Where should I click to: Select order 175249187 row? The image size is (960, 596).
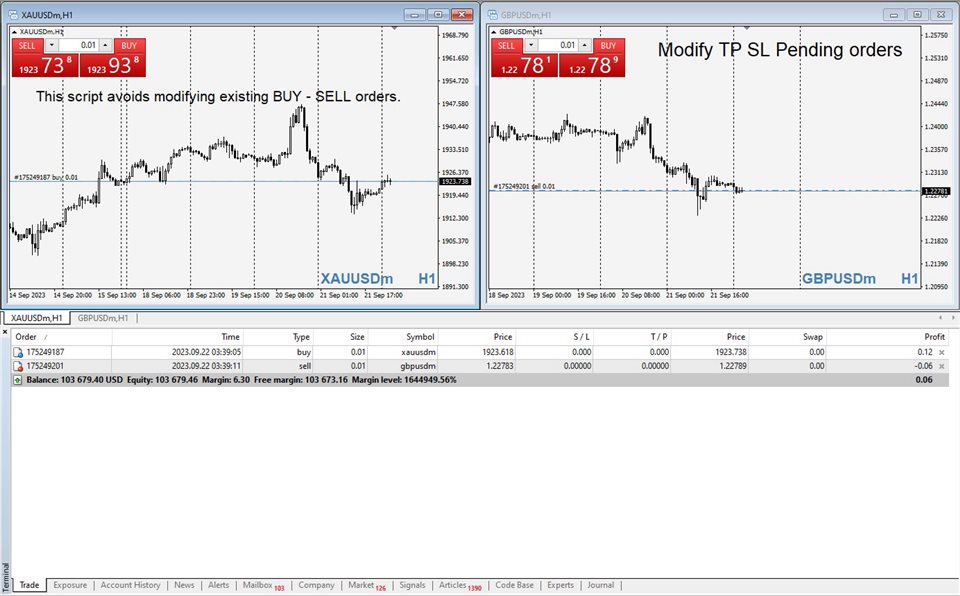click(x=480, y=352)
